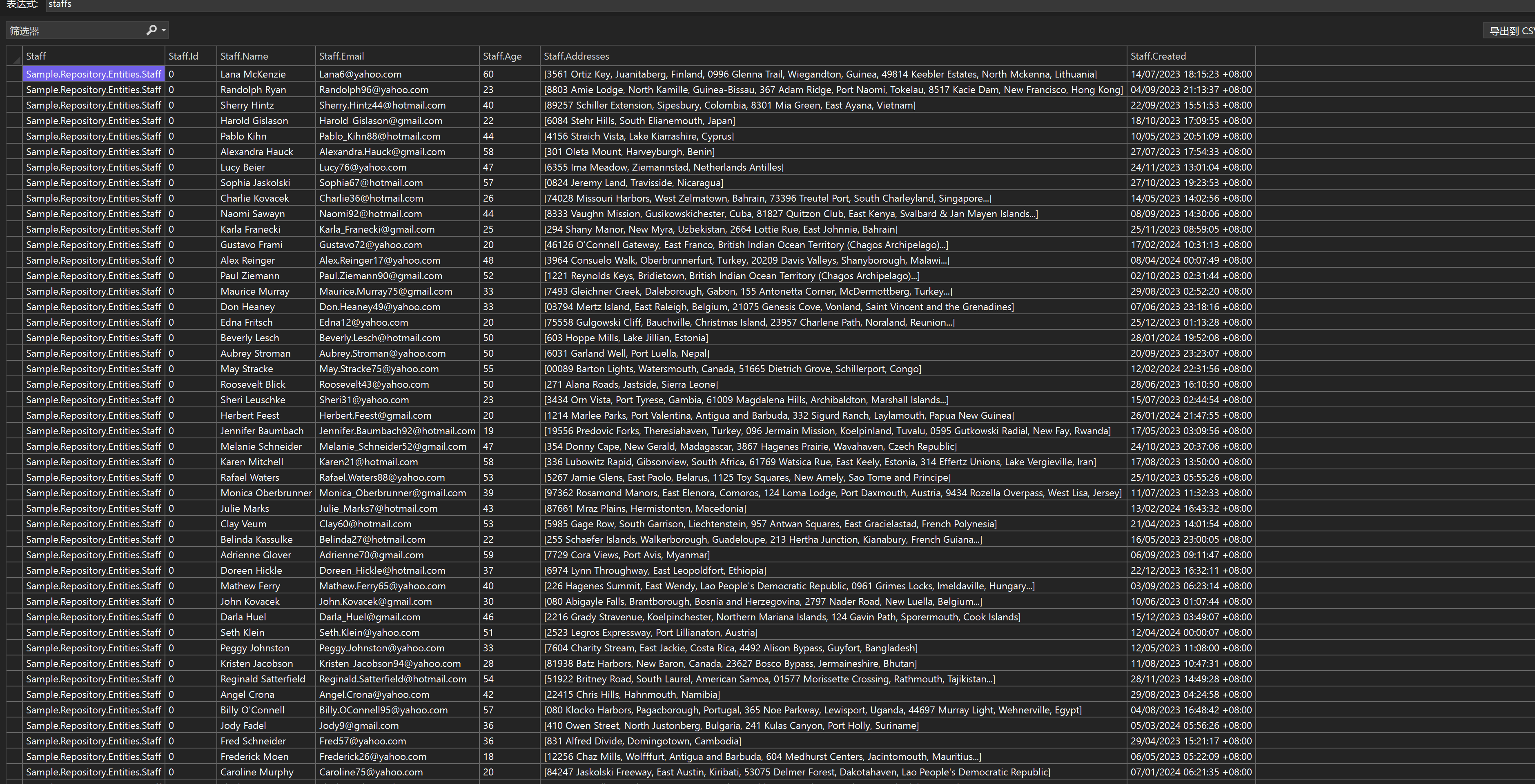The image size is (1535, 784).
Task: Click the filter text input field
Action: 76,30
